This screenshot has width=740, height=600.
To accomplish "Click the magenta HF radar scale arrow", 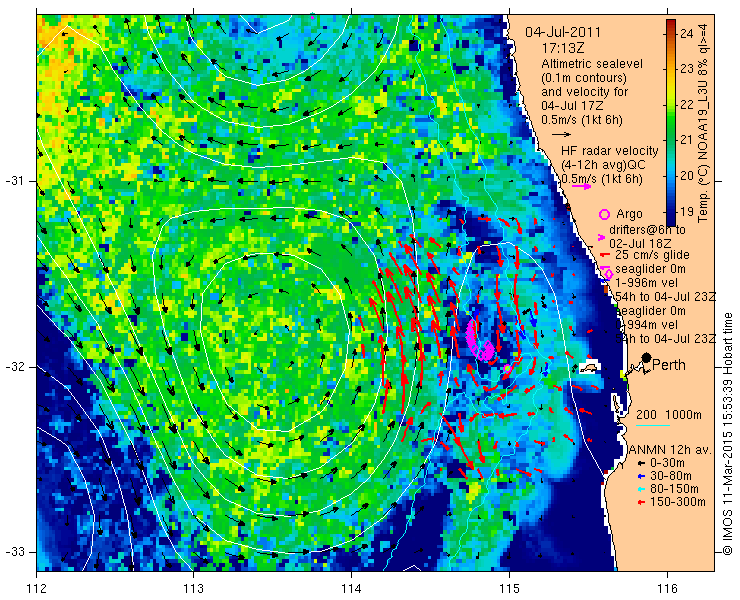I will (581, 186).
